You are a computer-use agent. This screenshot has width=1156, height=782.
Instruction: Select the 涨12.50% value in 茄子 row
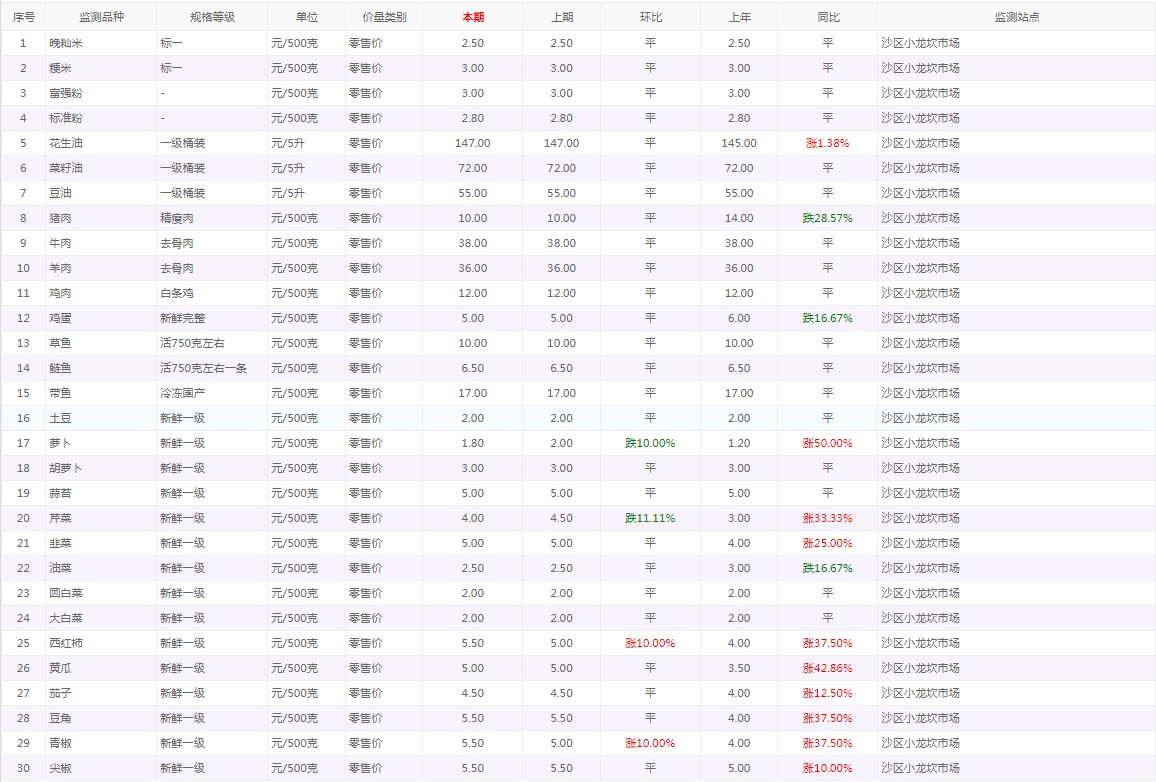827,693
